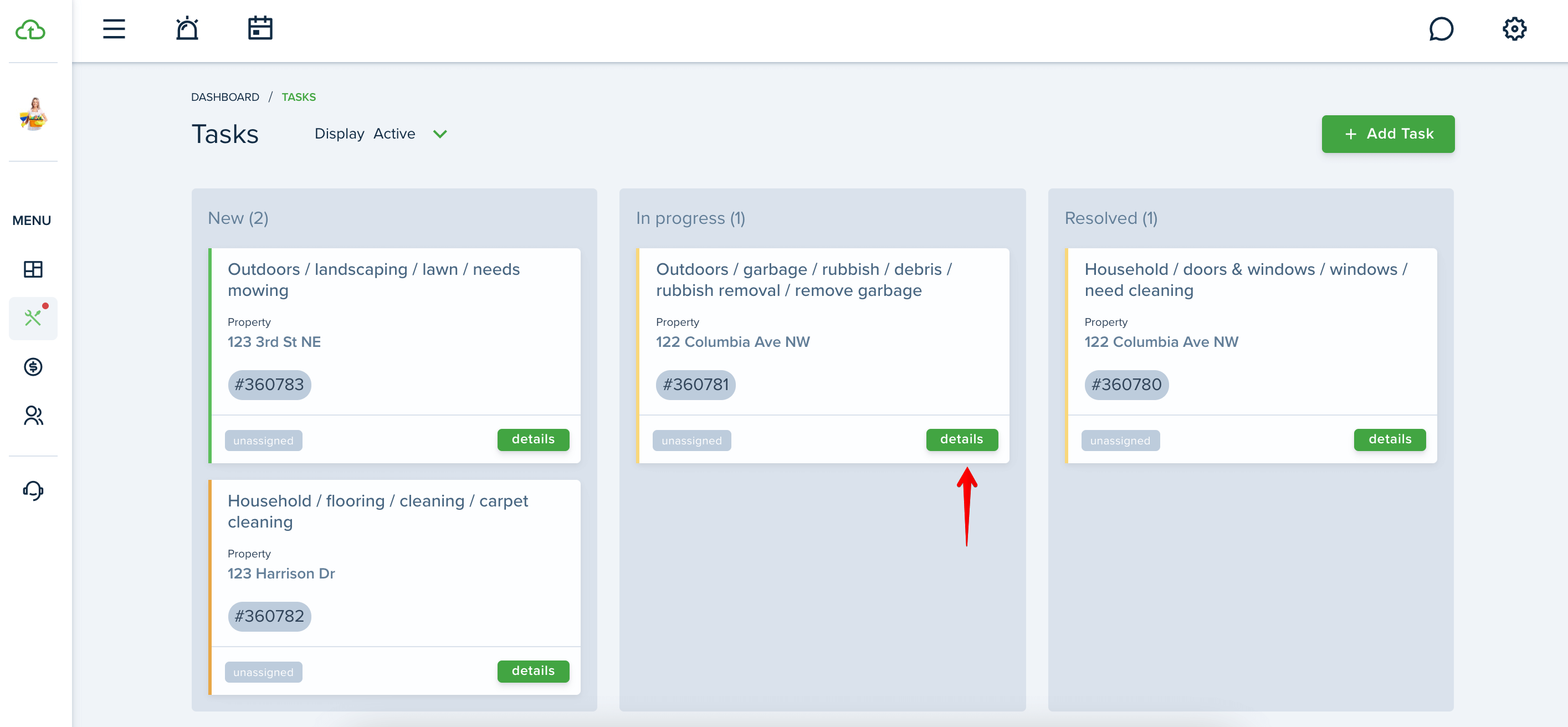
Task: Click unassigned tag on rubbish removal task
Action: 691,440
